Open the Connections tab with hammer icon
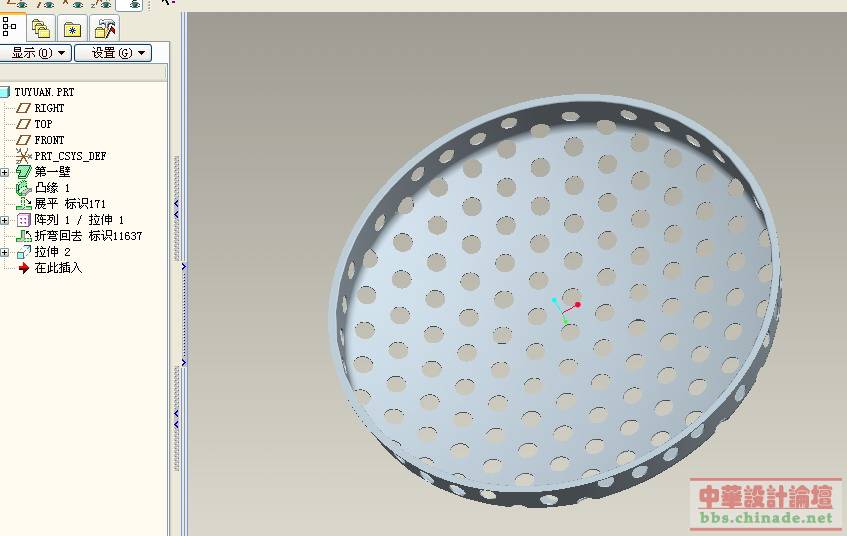Viewport: 847px width, 536px height. click(105, 28)
